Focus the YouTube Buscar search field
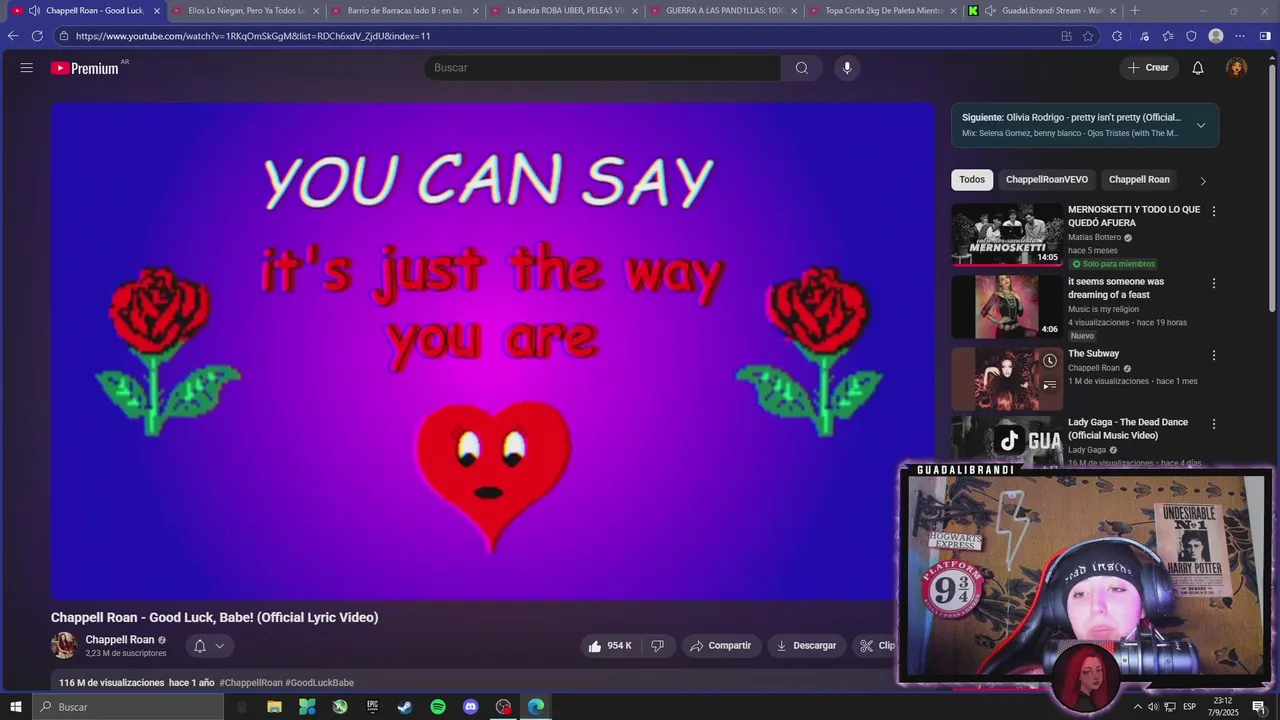Viewport: 1280px width, 720px height. pos(602,68)
